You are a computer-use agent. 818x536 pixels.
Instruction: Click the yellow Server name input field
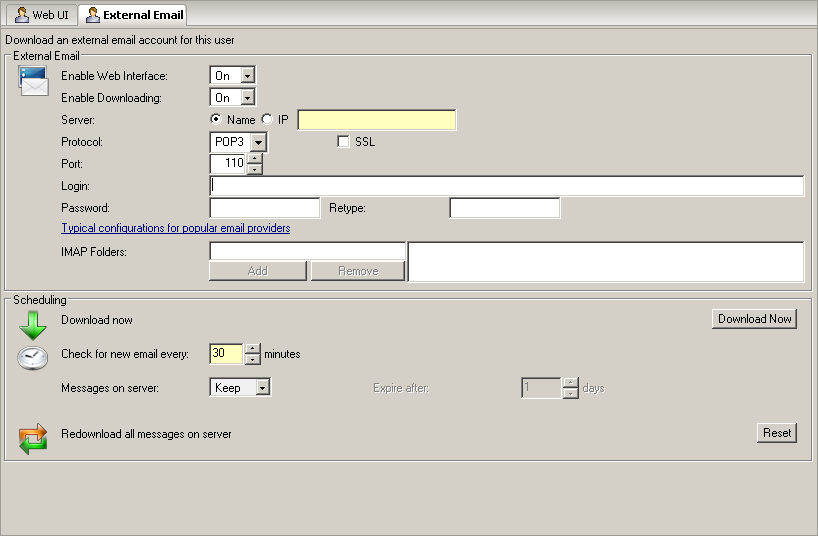pyautogui.click(x=376, y=120)
